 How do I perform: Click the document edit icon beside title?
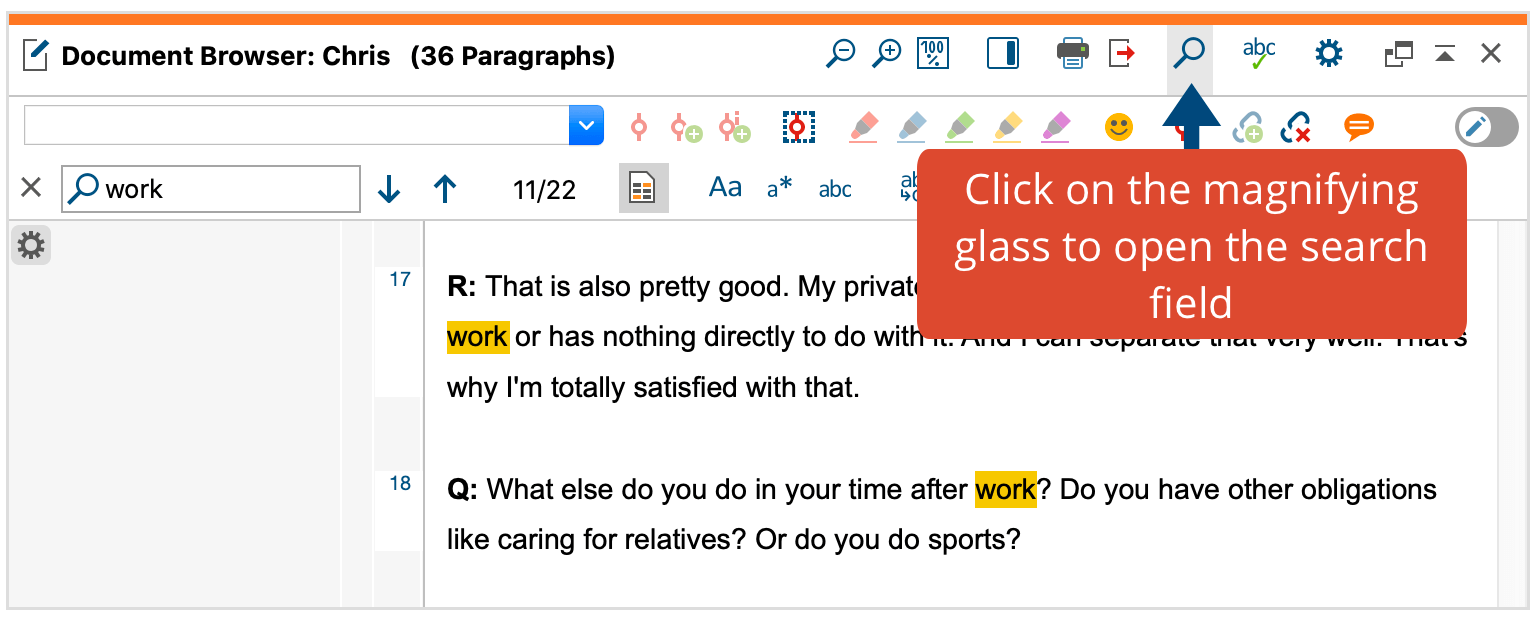36,55
